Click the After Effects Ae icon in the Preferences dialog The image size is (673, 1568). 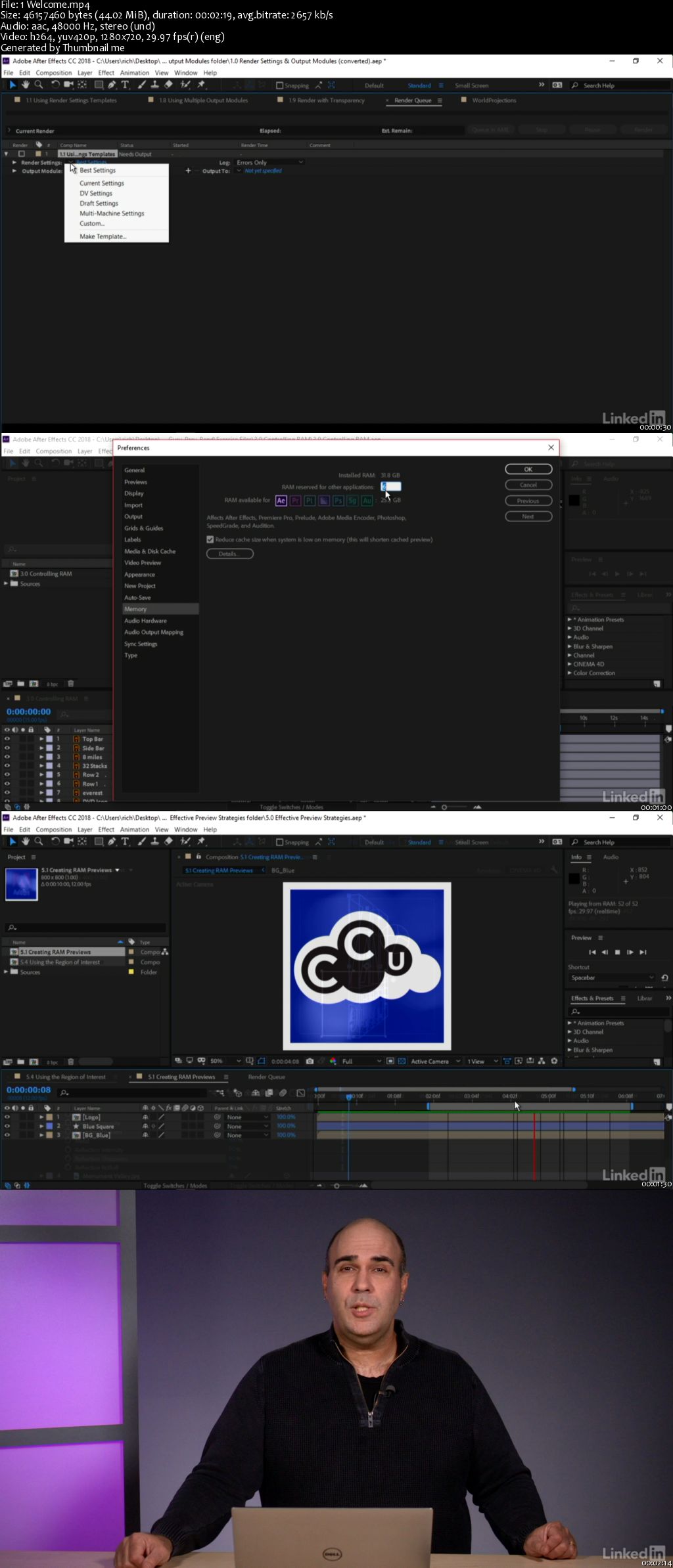(281, 501)
